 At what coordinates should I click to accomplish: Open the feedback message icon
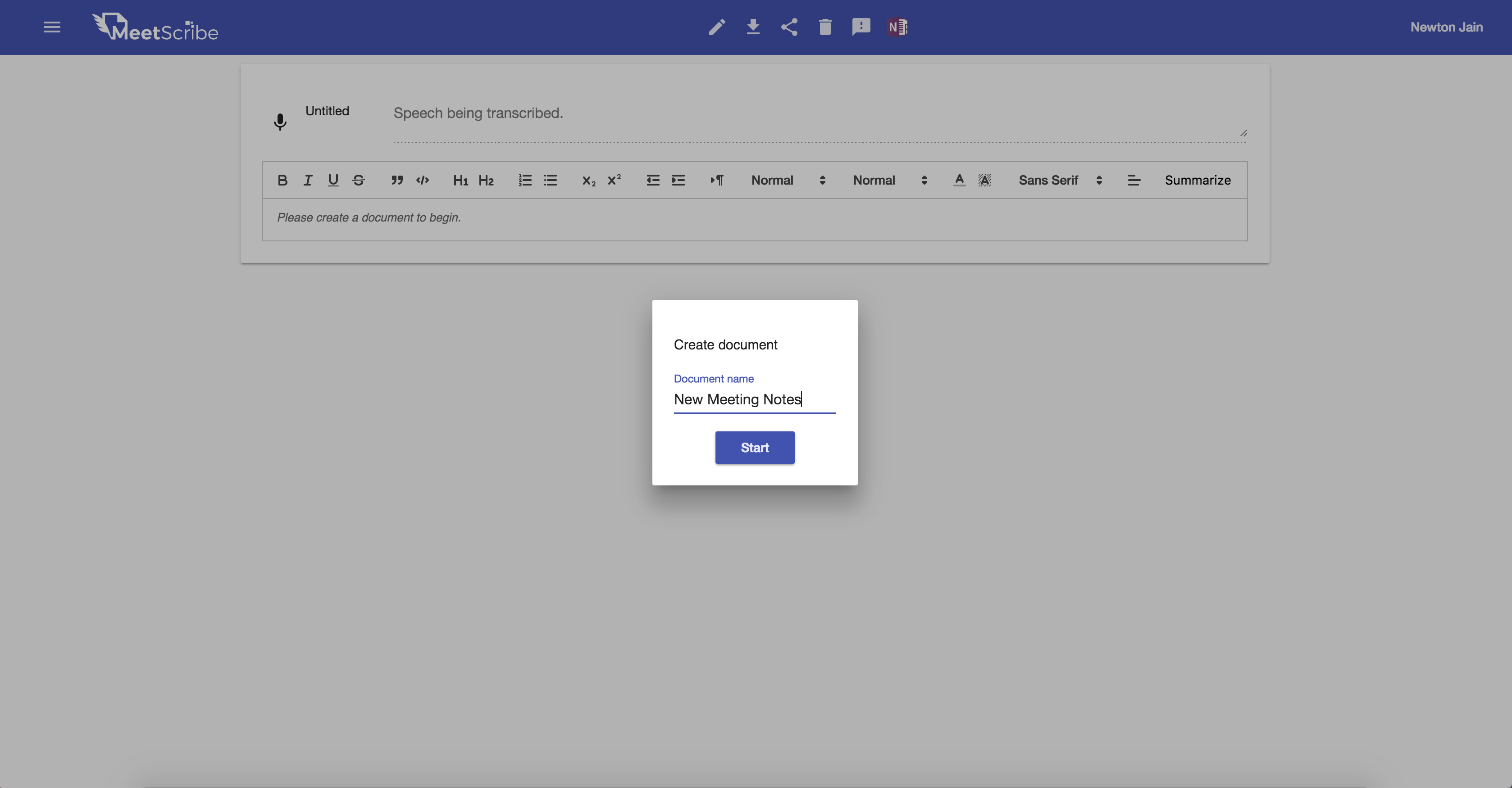pos(861,27)
